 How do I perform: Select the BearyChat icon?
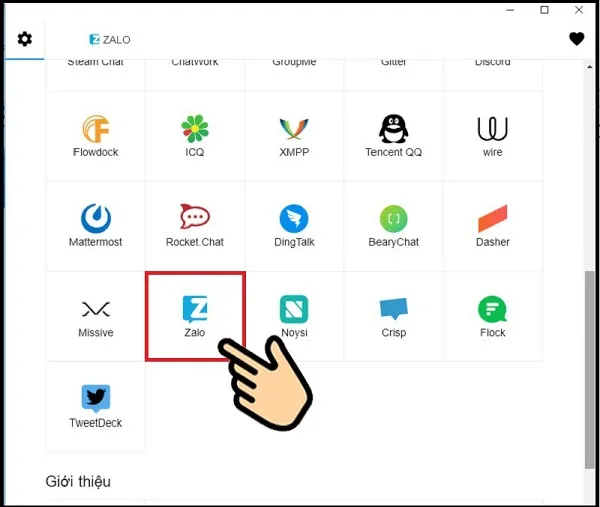coord(393,219)
